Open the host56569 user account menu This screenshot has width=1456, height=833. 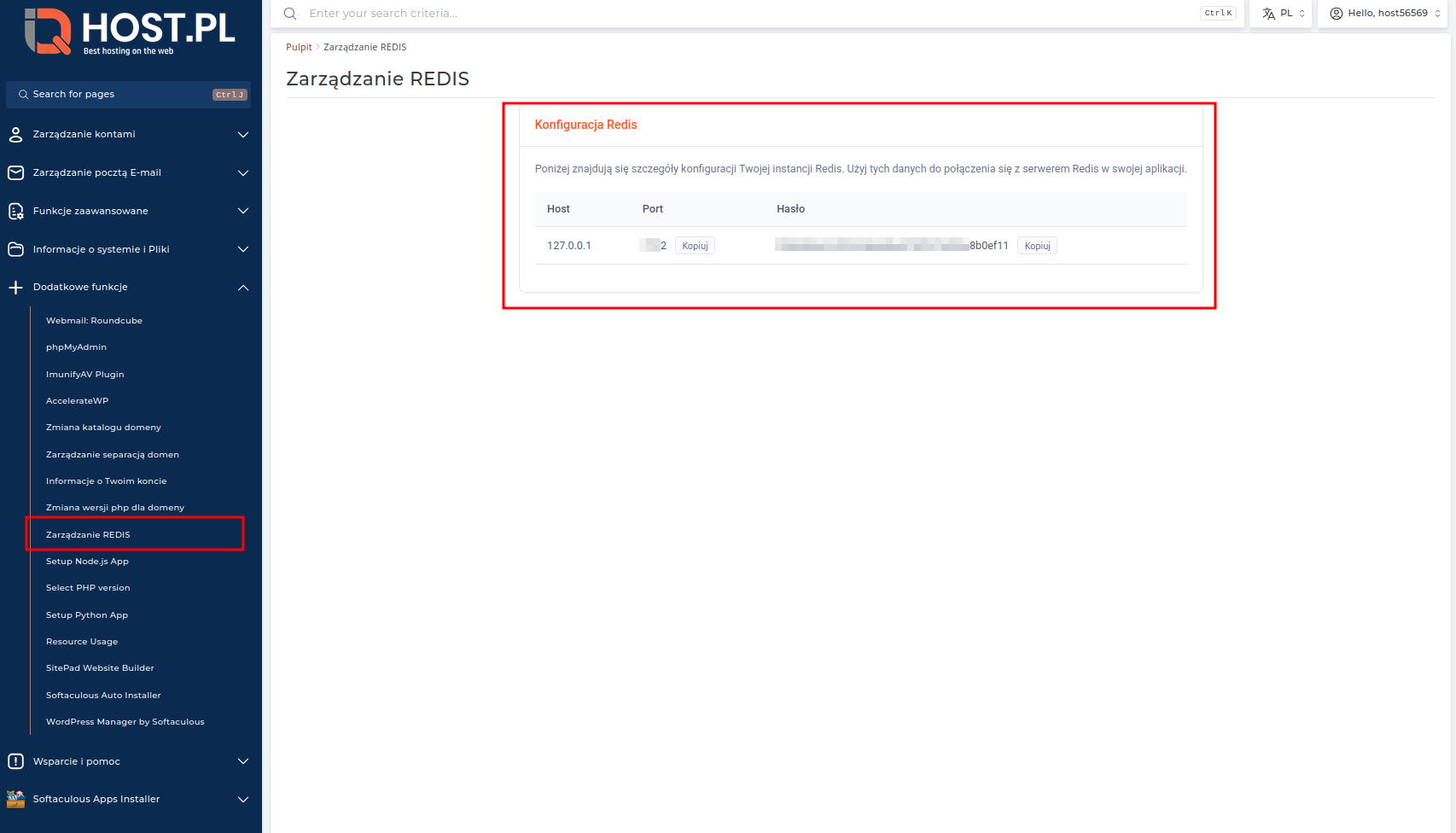point(1385,14)
